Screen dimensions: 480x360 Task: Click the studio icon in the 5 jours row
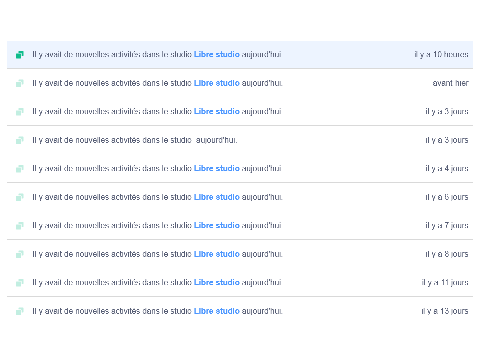[x=20, y=197]
